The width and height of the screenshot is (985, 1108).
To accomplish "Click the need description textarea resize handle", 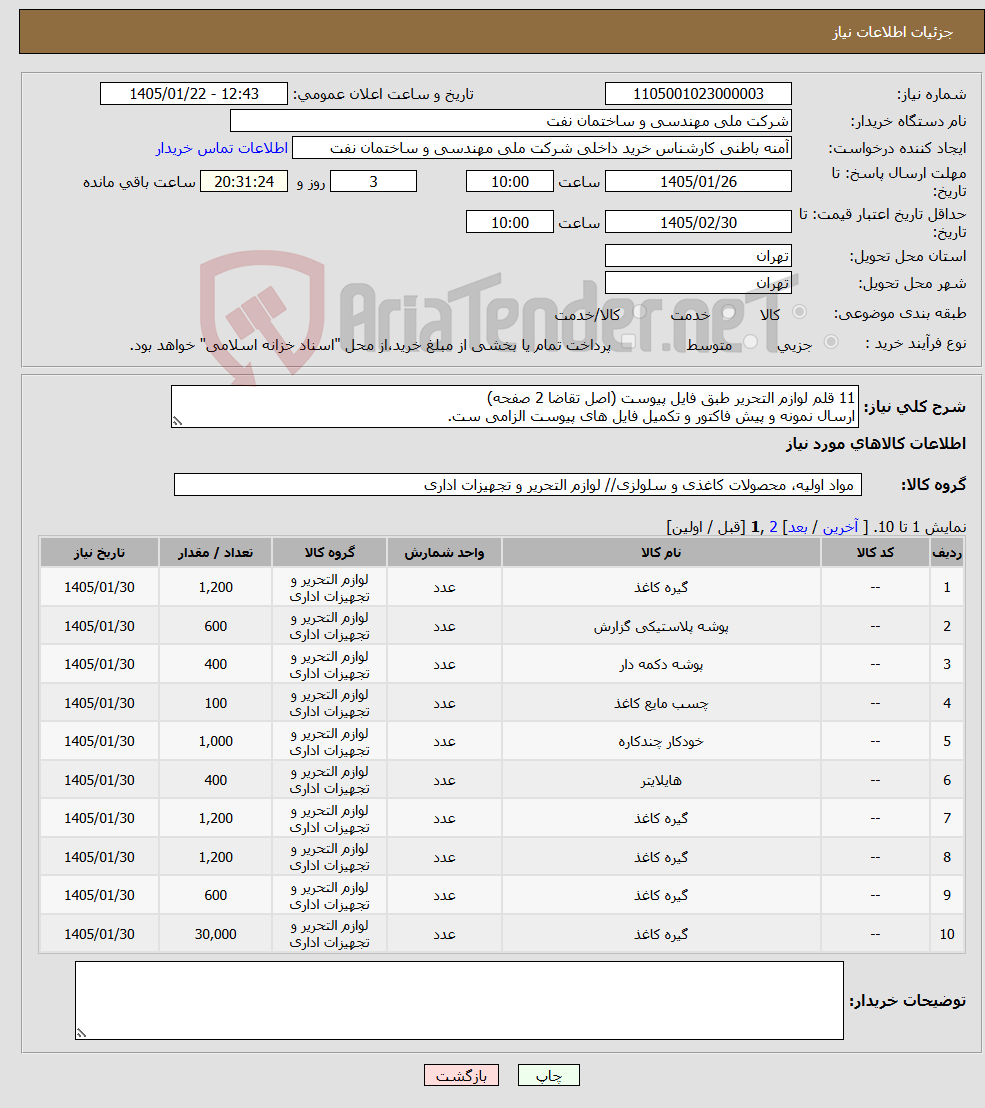I will 177,421.
